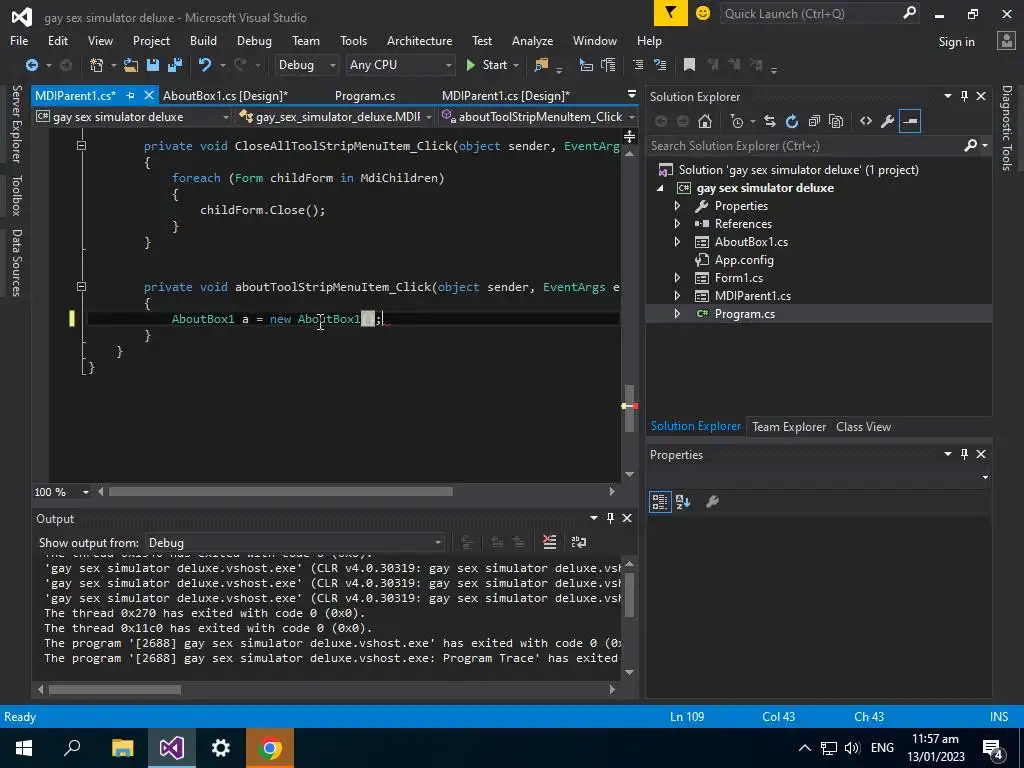
Task: Open Windows Start menu on taskbar
Action: point(24,748)
